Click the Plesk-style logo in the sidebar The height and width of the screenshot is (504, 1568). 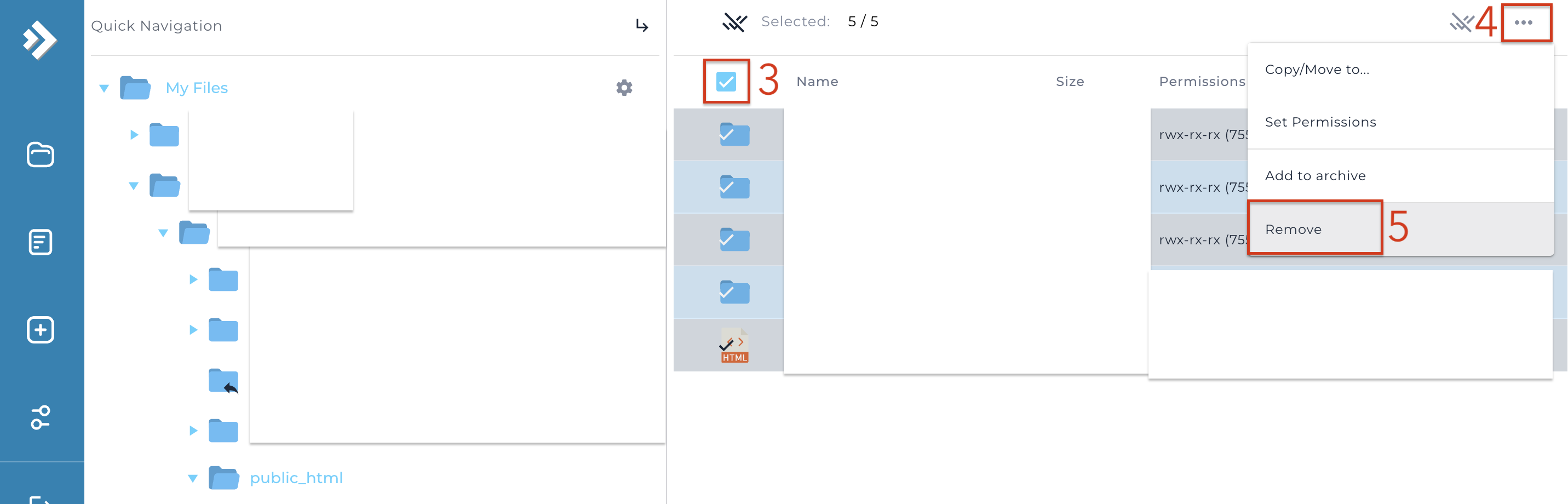point(40,40)
